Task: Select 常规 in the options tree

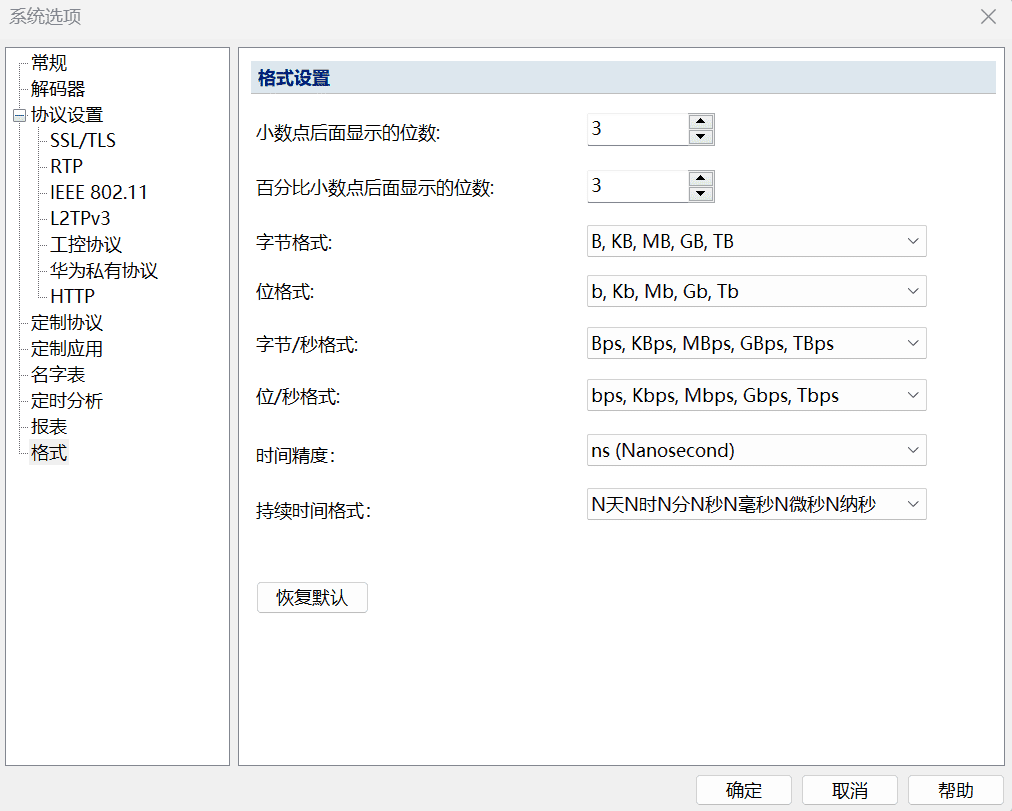Action: click(x=49, y=63)
